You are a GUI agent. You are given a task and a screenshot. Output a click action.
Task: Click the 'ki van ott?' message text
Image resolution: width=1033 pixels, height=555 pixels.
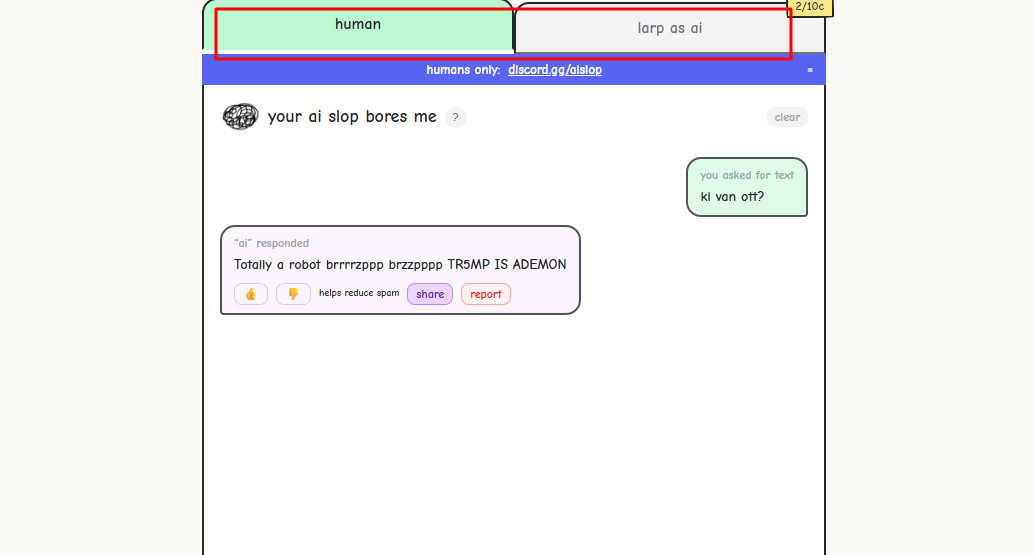pos(732,196)
